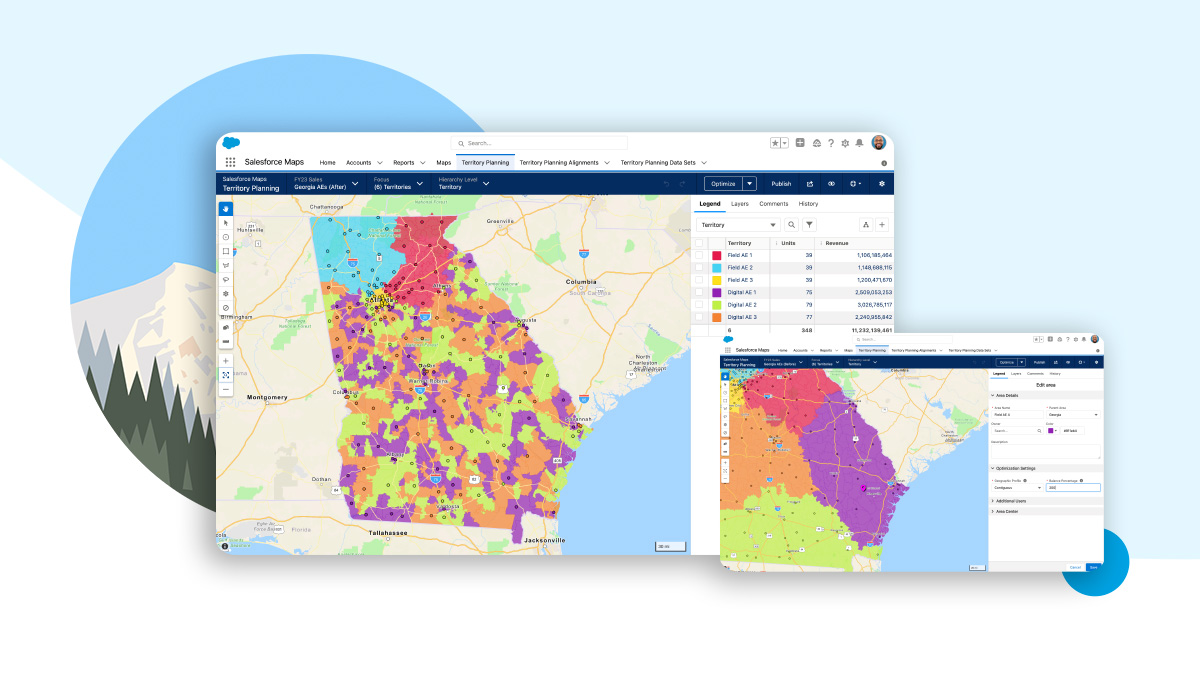The height and width of the screenshot is (675, 1200).
Task: Open the Reports tab chevron in large window
Action: (423, 162)
